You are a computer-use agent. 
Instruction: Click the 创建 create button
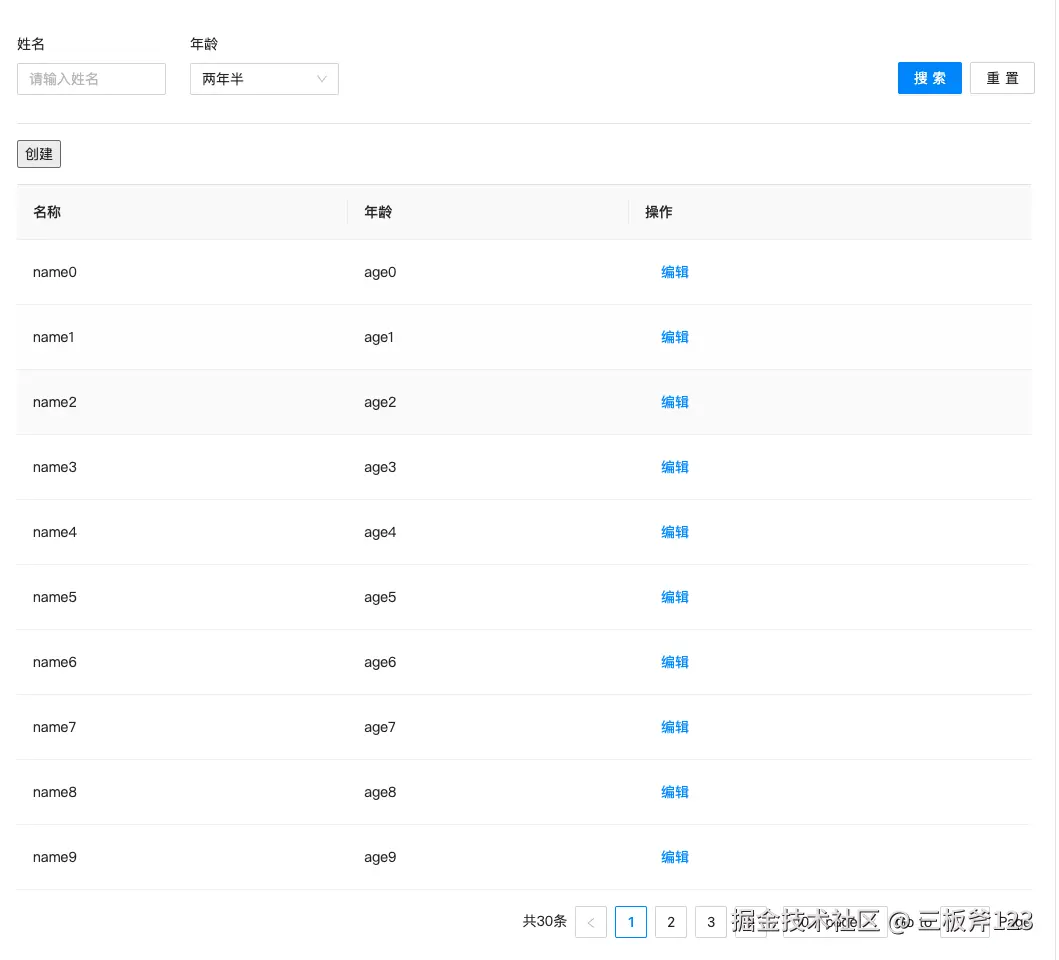39,154
